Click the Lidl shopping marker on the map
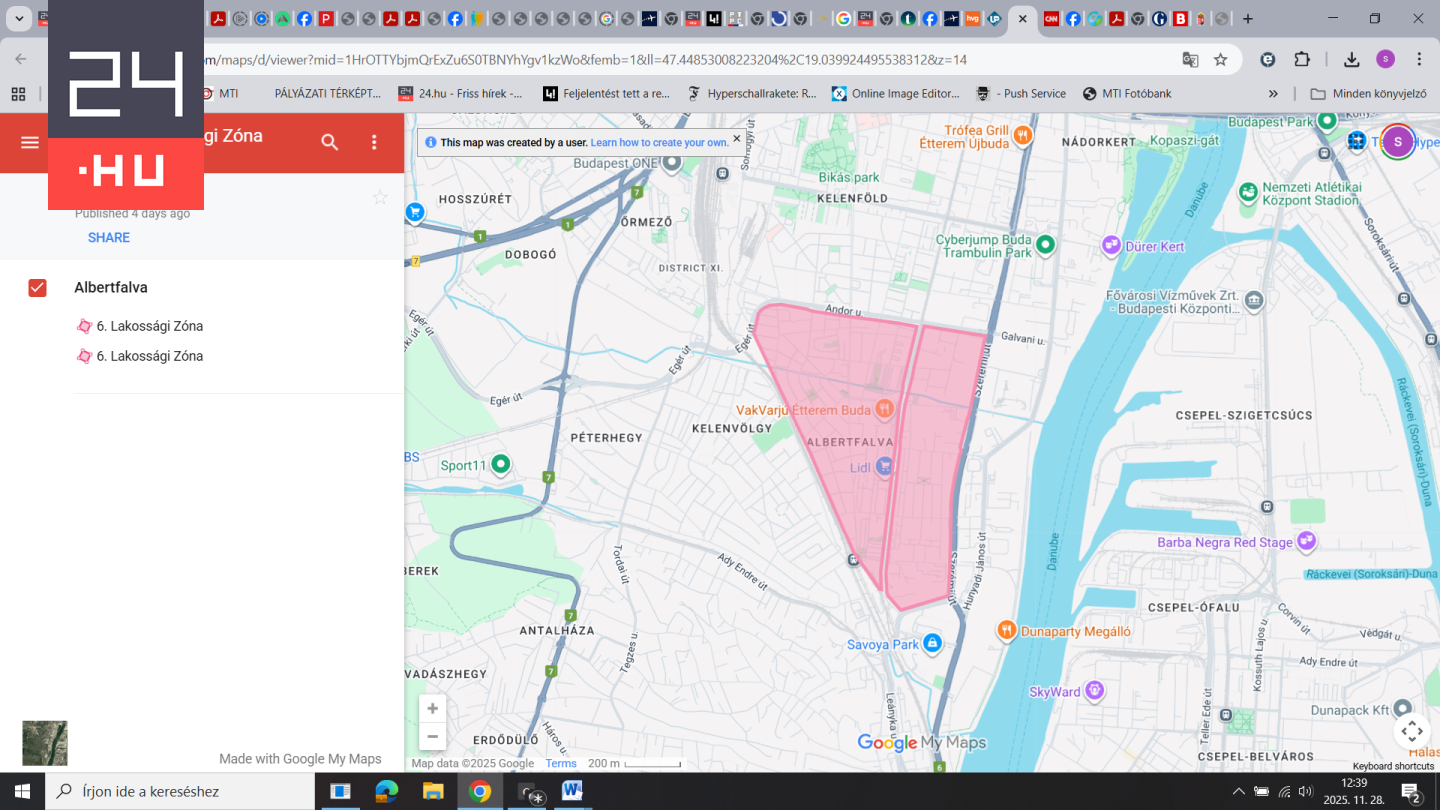This screenshot has height=810, width=1440. (884, 467)
